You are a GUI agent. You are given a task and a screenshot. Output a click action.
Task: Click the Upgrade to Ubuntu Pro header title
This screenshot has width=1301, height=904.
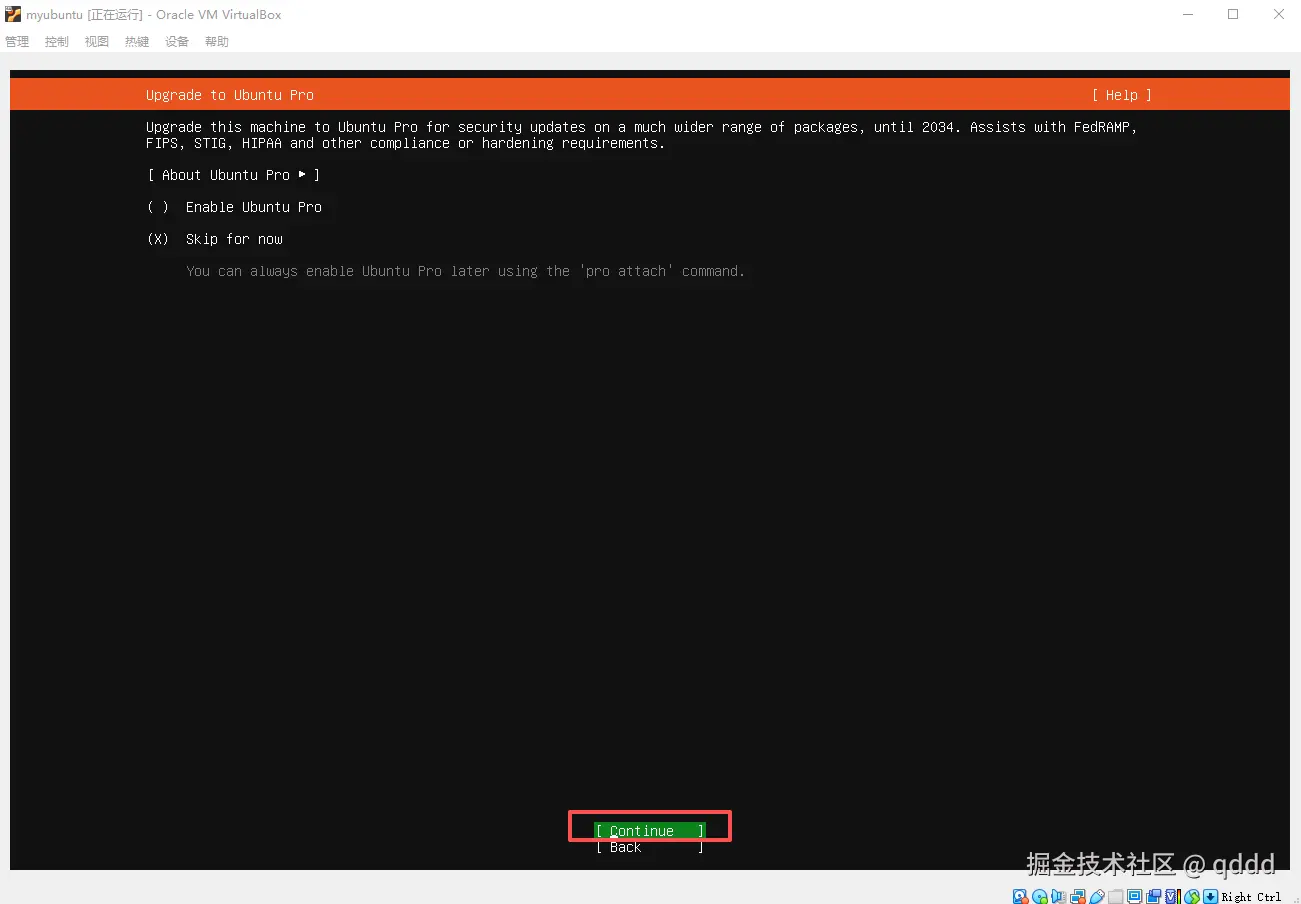pos(230,95)
